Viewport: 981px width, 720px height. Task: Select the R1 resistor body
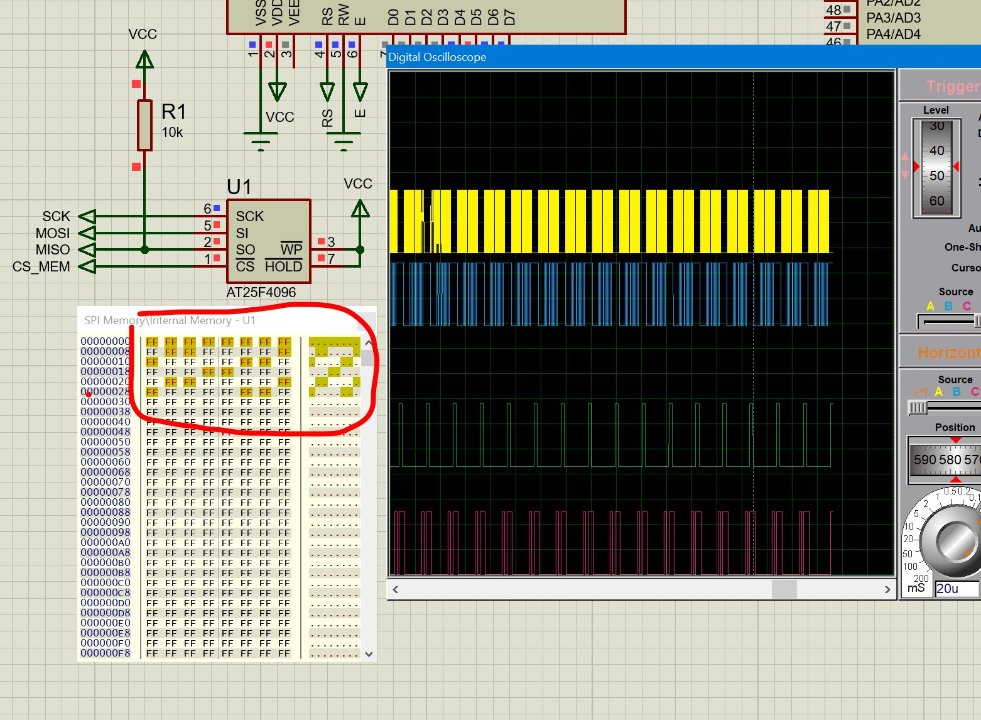pyautogui.click(x=145, y=125)
